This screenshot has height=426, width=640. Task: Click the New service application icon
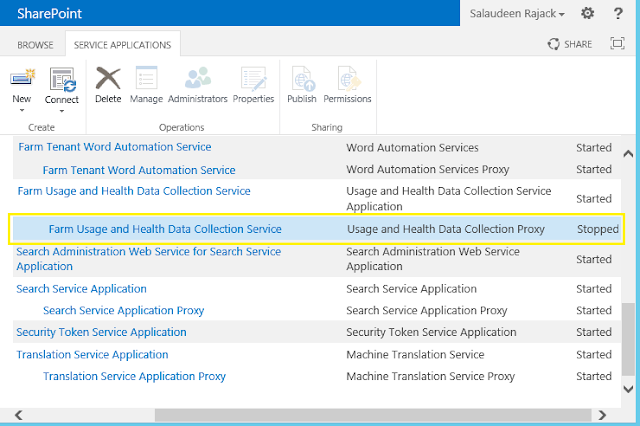[23, 78]
